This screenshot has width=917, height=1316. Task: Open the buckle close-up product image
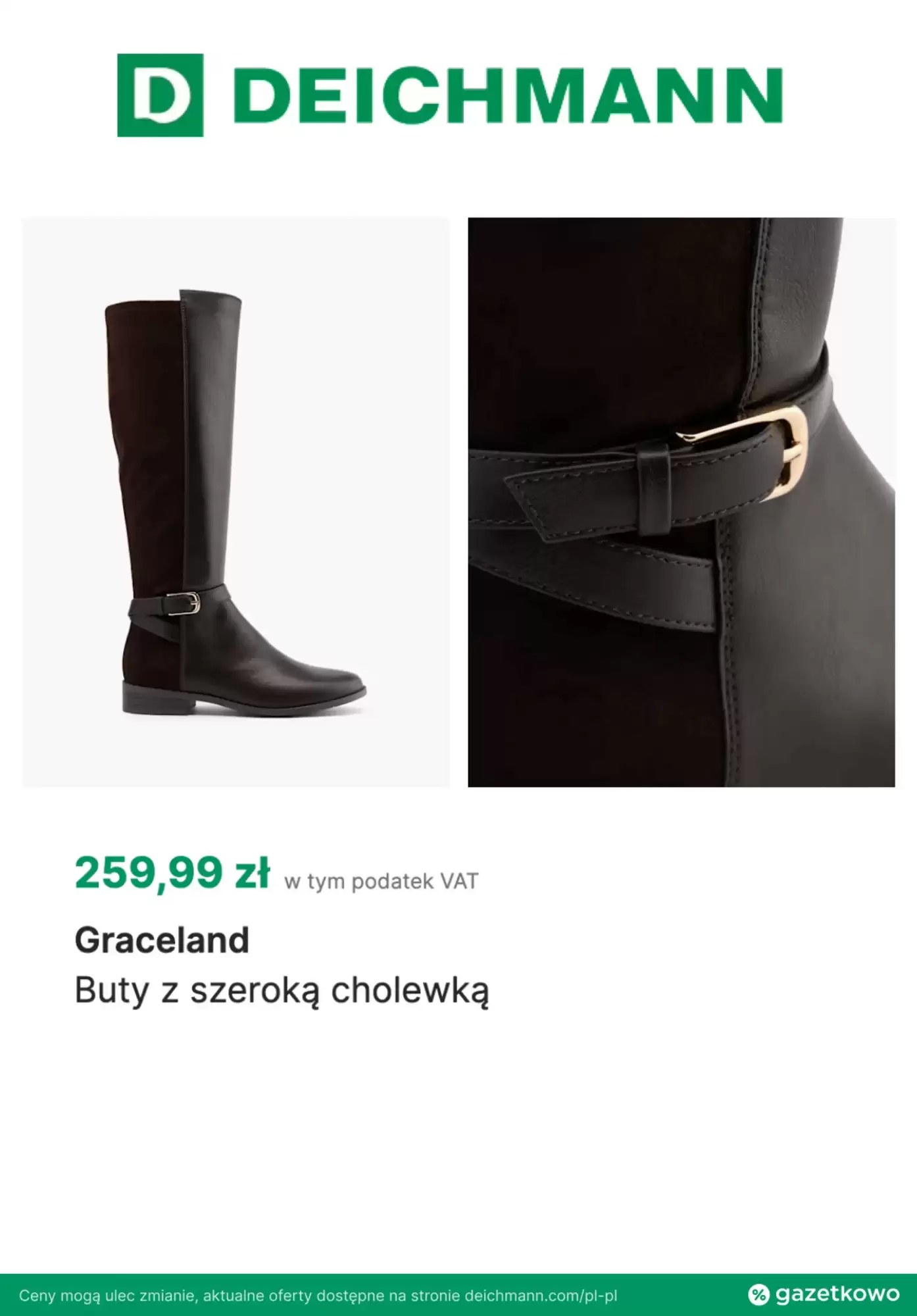coord(682,502)
